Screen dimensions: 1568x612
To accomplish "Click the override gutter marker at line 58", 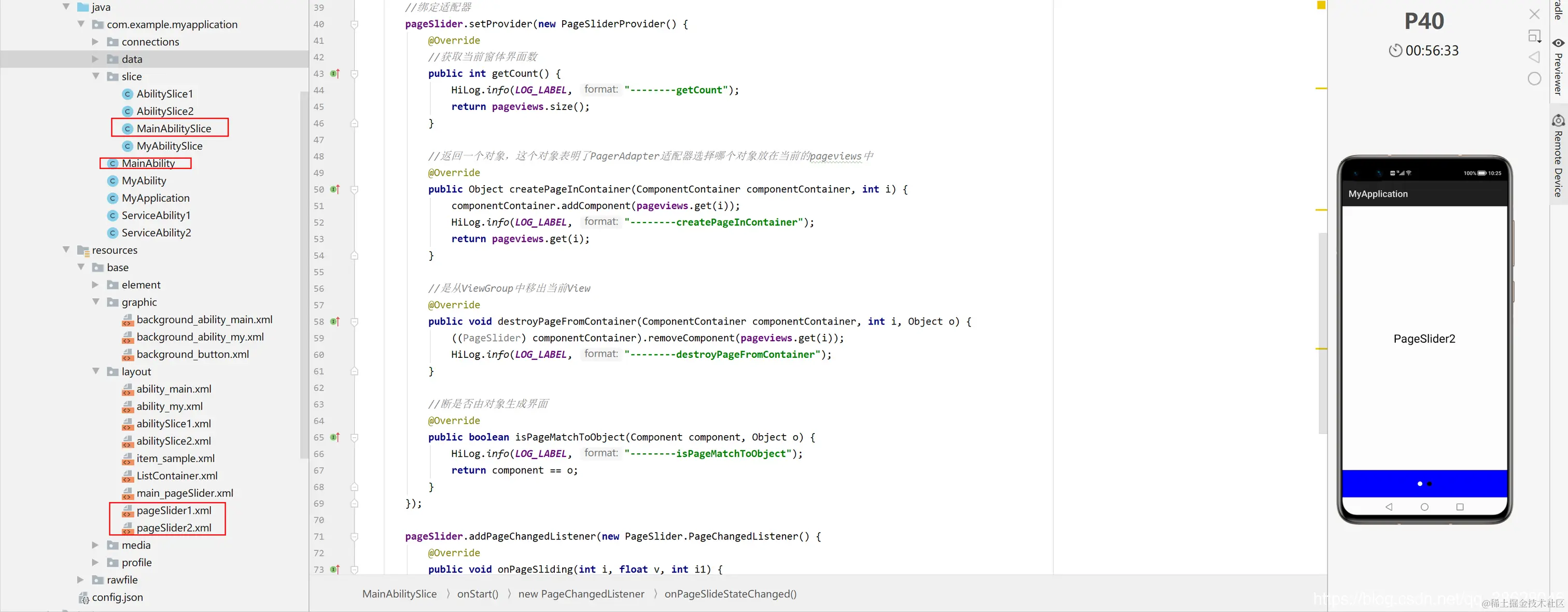I will tap(334, 322).
